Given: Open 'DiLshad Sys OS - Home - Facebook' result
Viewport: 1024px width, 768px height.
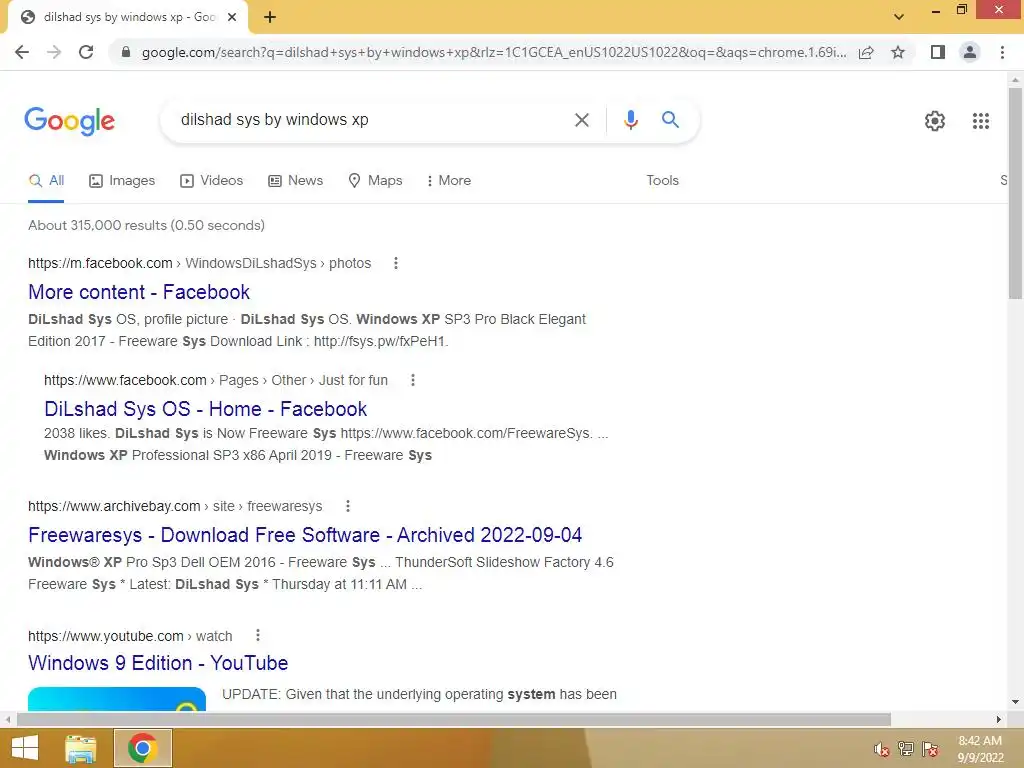Looking at the screenshot, I should click(206, 409).
